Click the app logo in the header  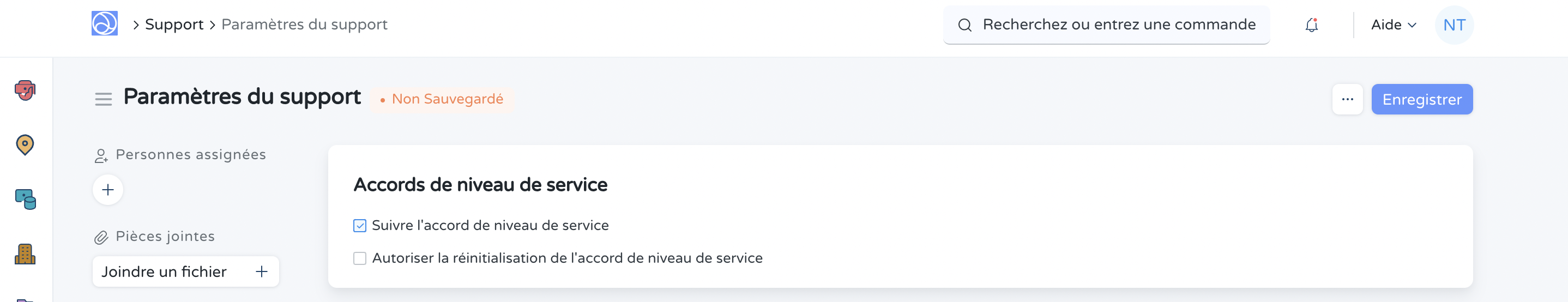coord(104,24)
